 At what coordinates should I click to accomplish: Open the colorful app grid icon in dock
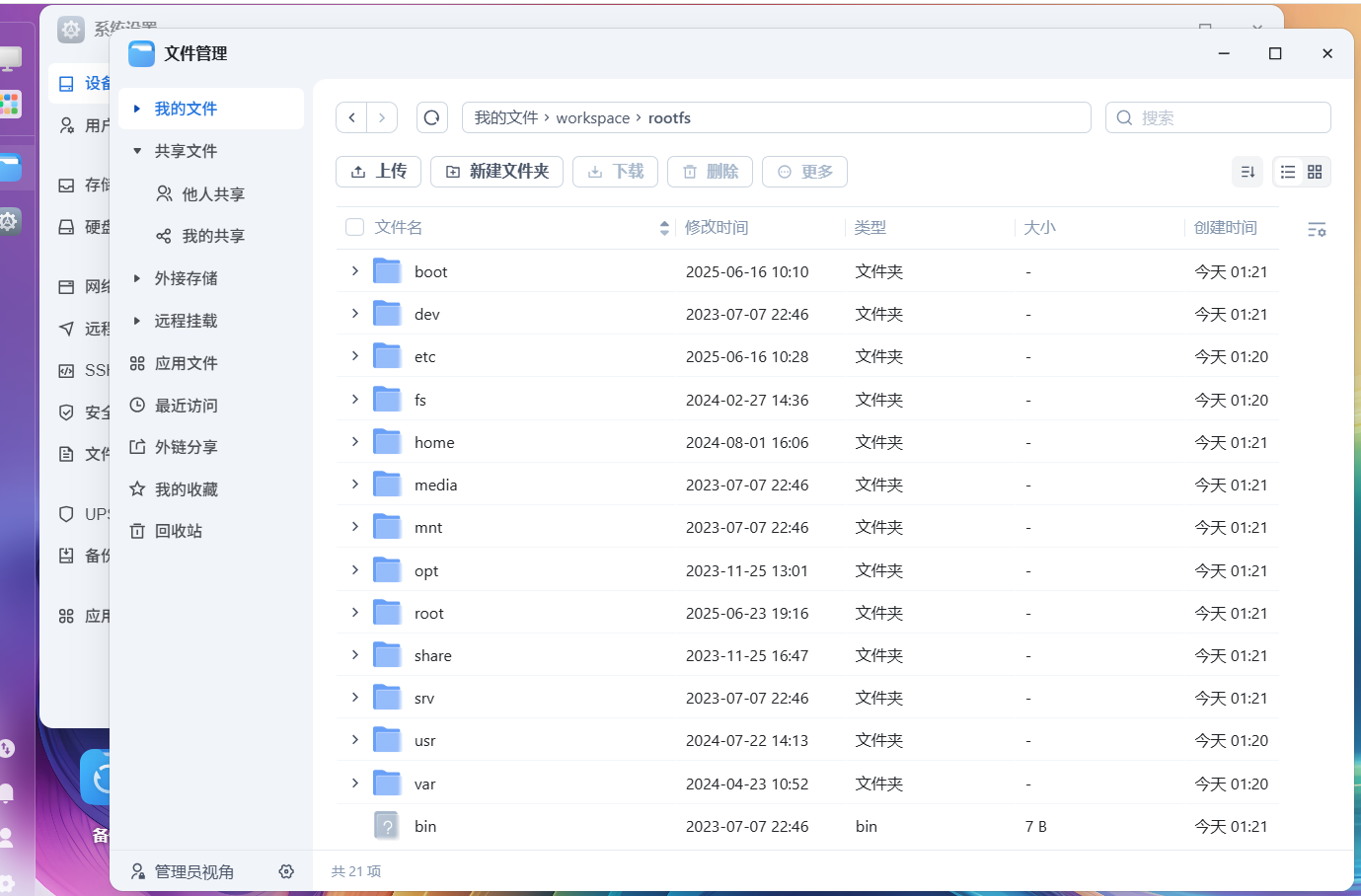[x=10, y=104]
